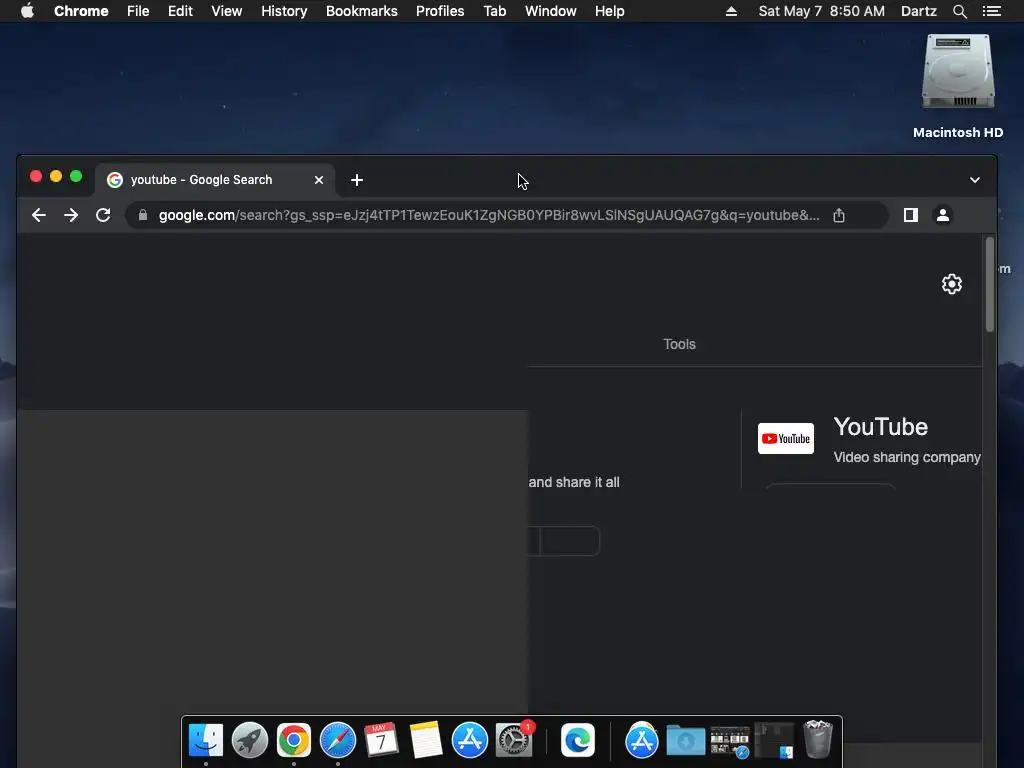Open the Bookmarks menu

362,11
